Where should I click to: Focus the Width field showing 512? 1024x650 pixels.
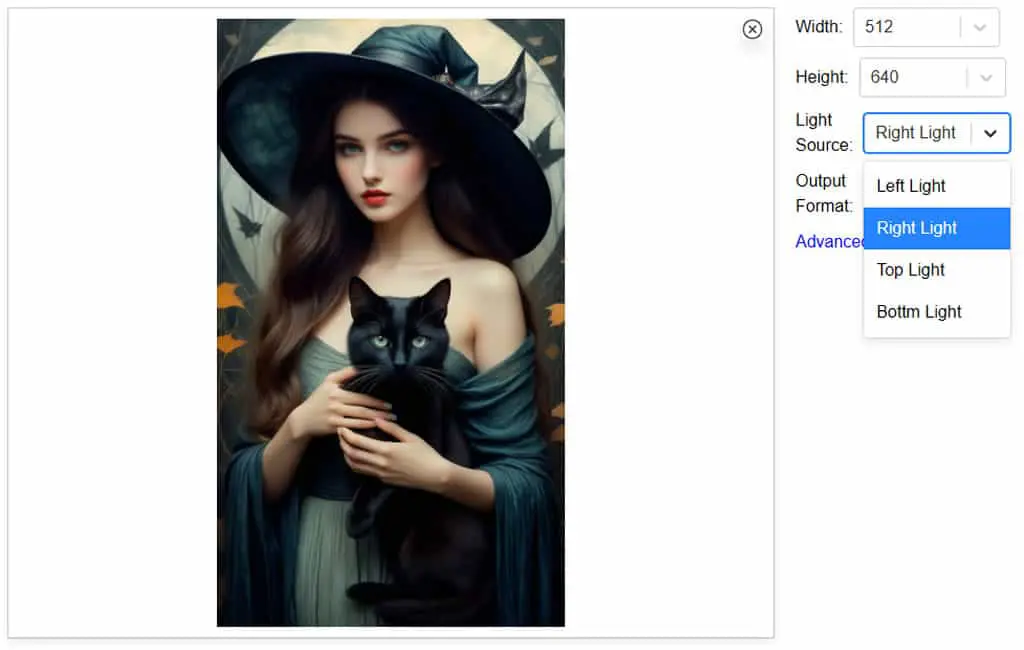pyautogui.click(x=926, y=27)
